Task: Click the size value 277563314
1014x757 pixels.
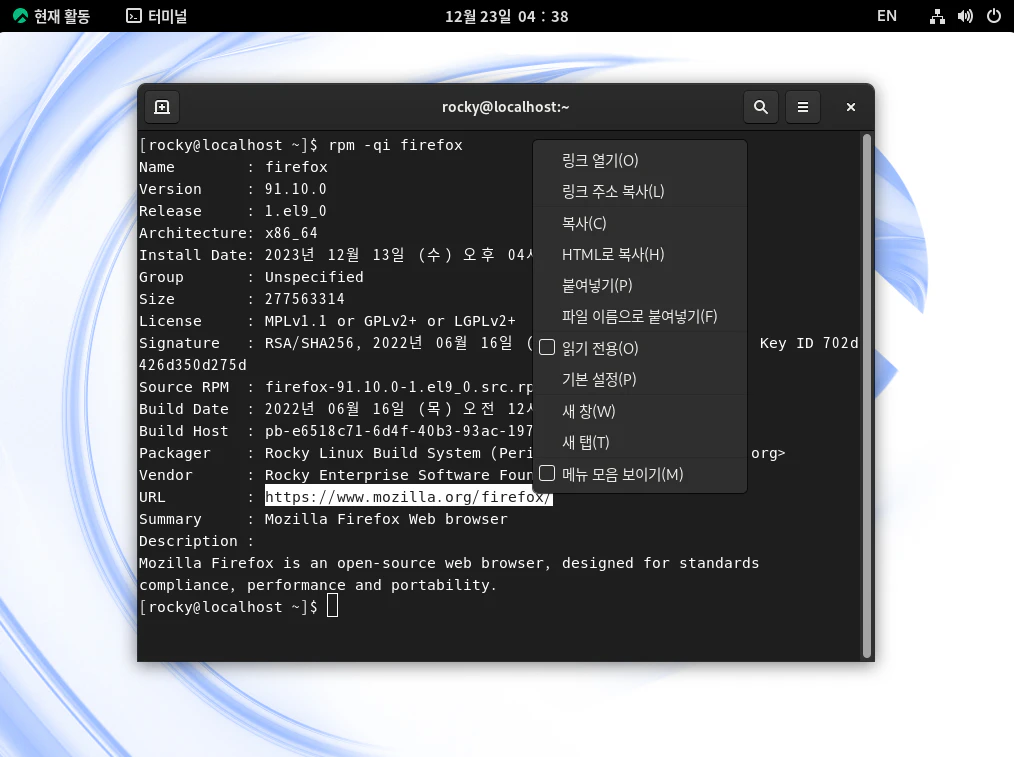Action: point(305,299)
